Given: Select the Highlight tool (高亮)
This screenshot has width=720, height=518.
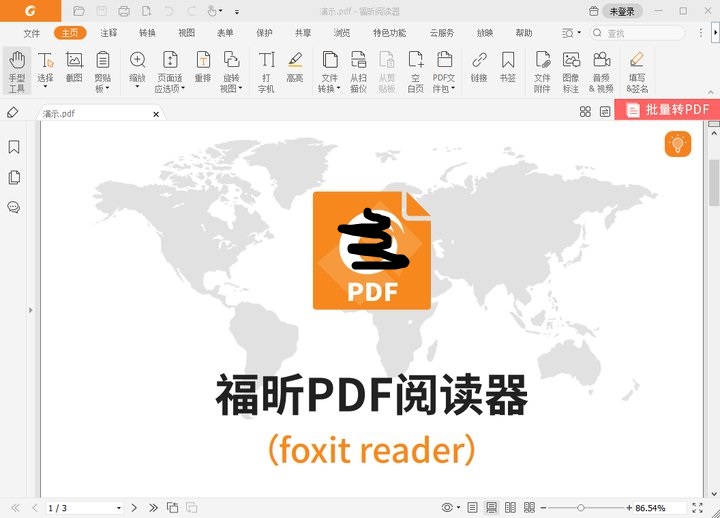Looking at the screenshot, I should pyautogui.click(x=295, y=68).
